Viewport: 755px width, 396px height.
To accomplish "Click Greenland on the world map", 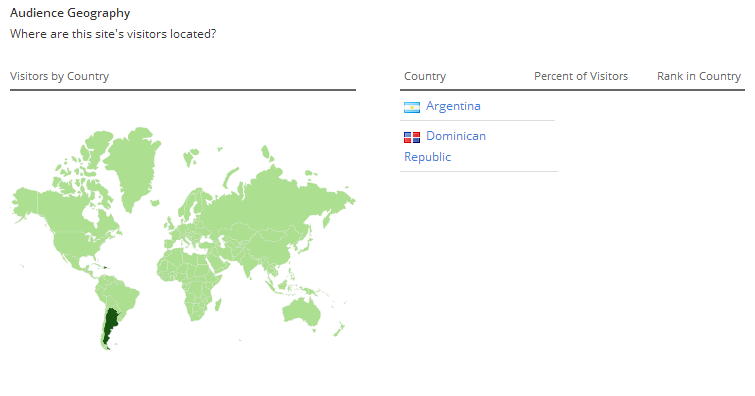I will (132, 164).
